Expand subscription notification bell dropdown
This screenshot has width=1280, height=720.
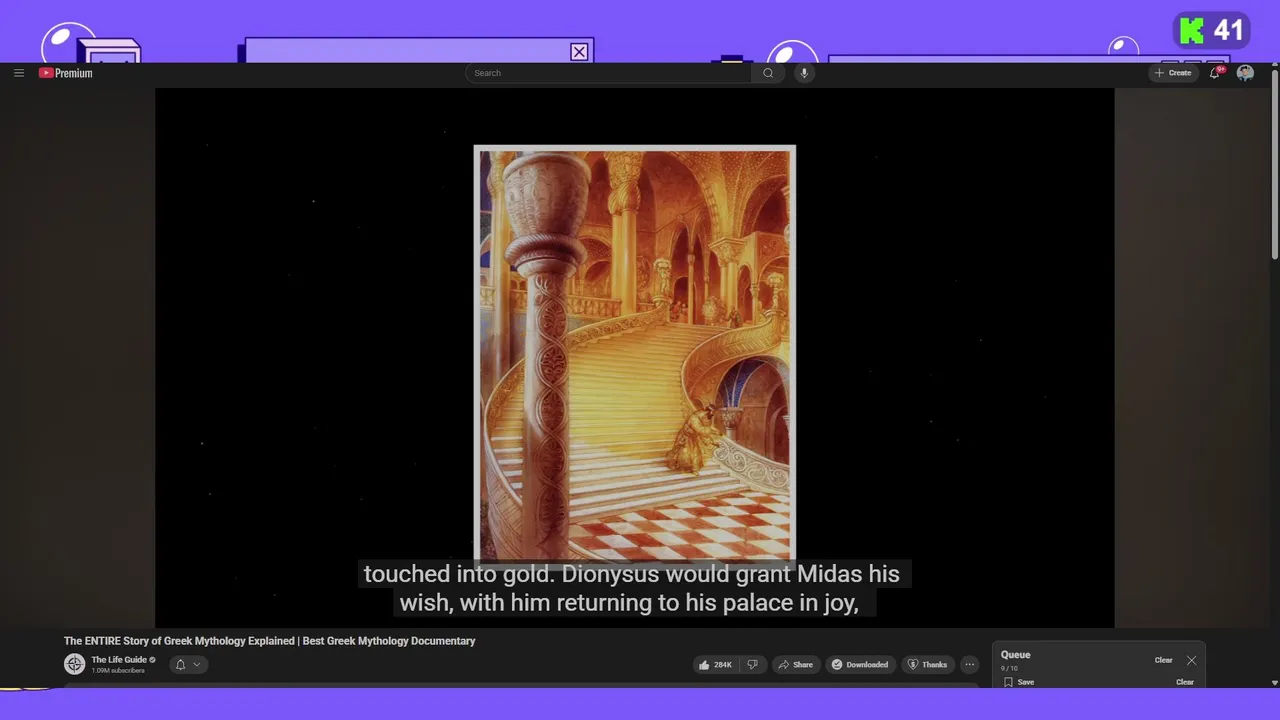(x=188, y=664)
